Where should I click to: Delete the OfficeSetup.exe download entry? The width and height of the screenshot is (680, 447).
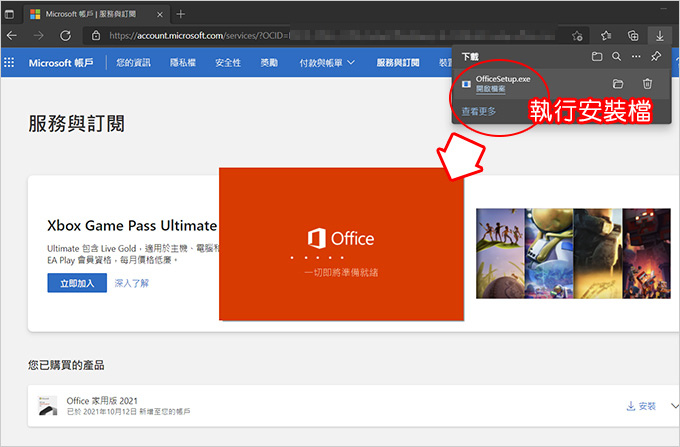[647, 84]
